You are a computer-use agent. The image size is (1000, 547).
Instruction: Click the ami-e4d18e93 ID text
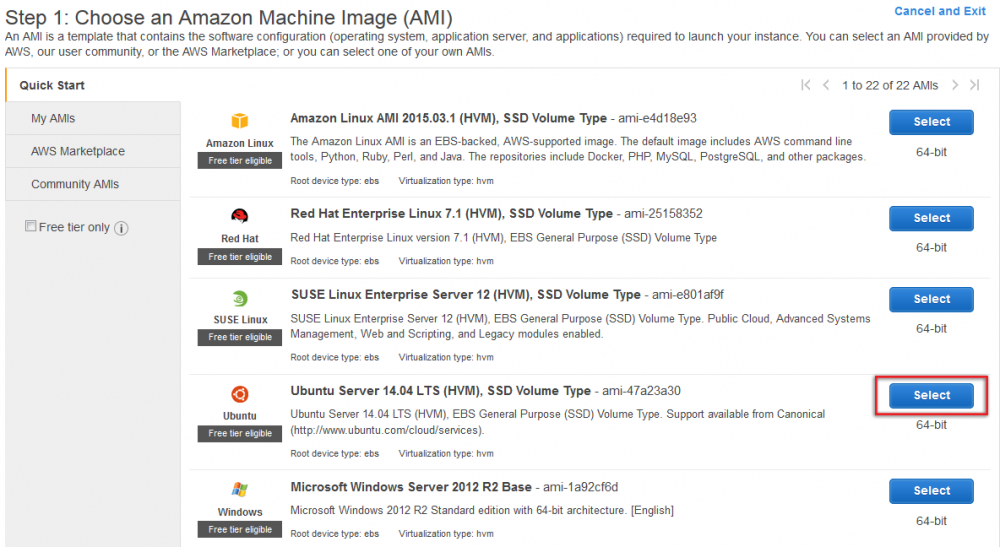click(657, 118)
